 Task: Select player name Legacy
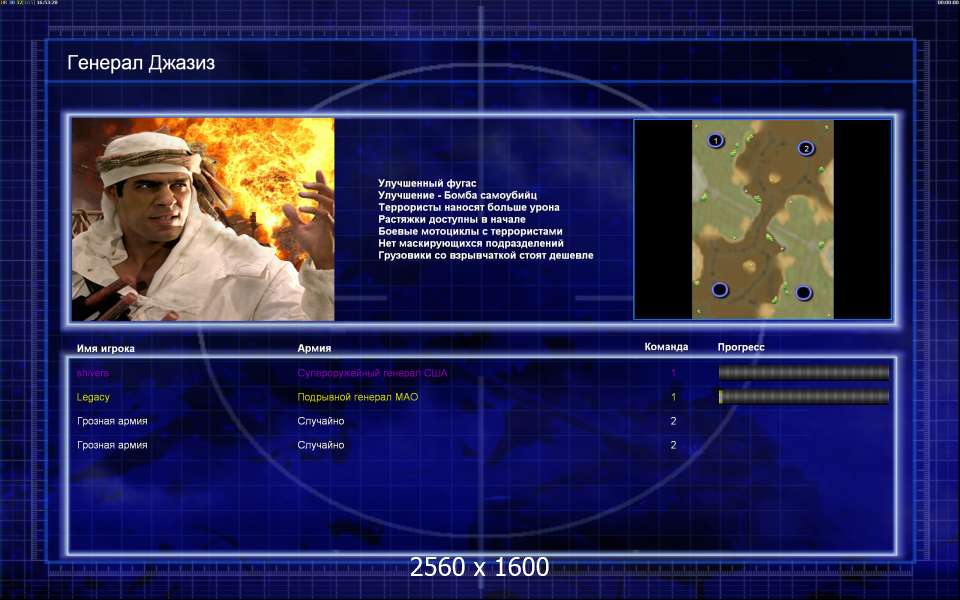coord(93,397)
